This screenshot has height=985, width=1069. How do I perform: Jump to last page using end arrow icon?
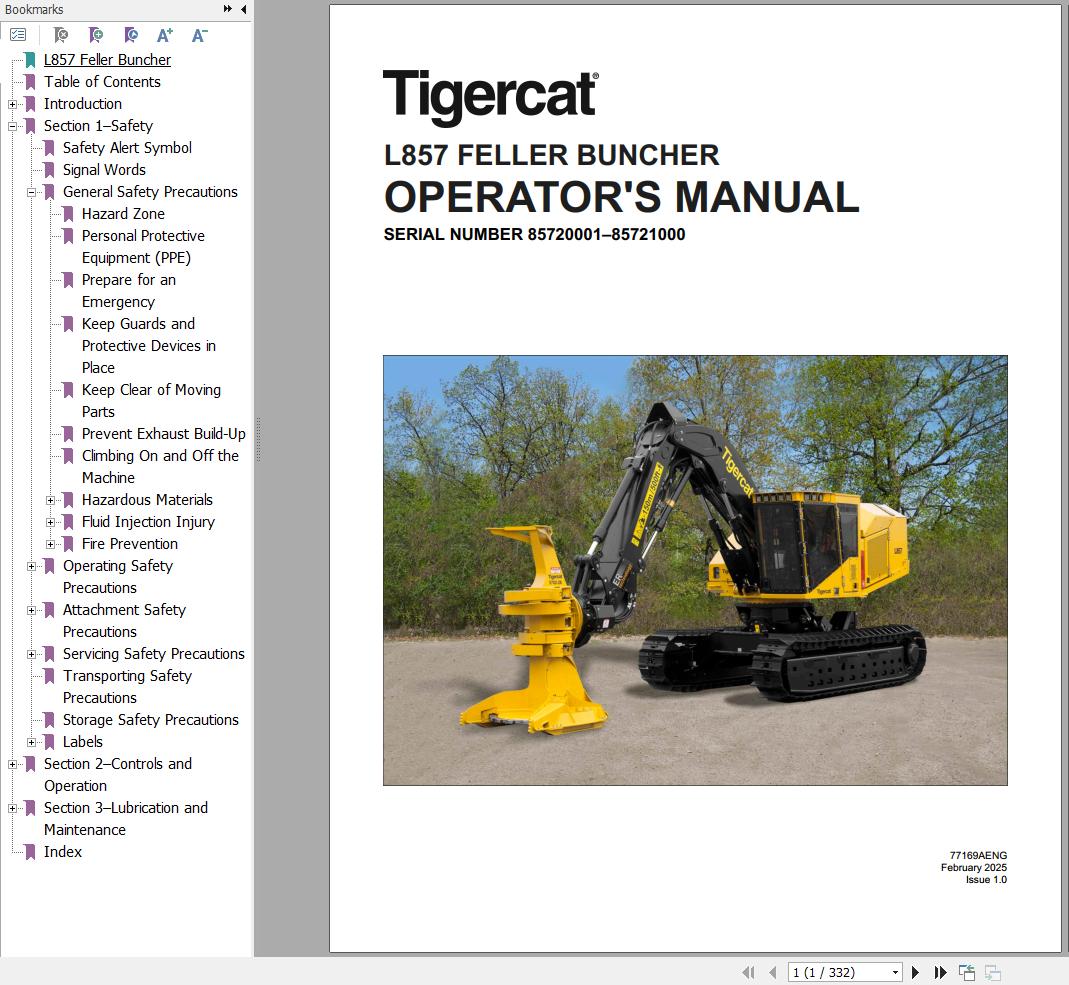pyautogui.click(x=940, y=972)
